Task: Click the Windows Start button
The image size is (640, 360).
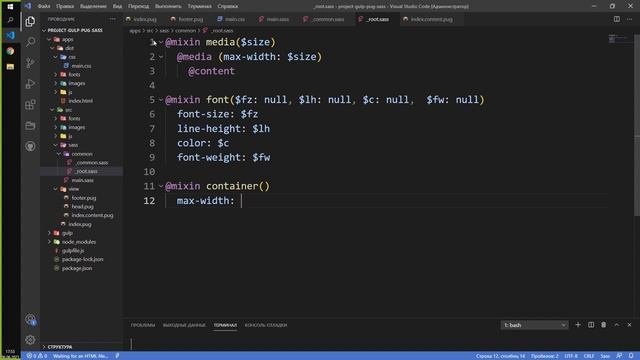Action: 10,6
